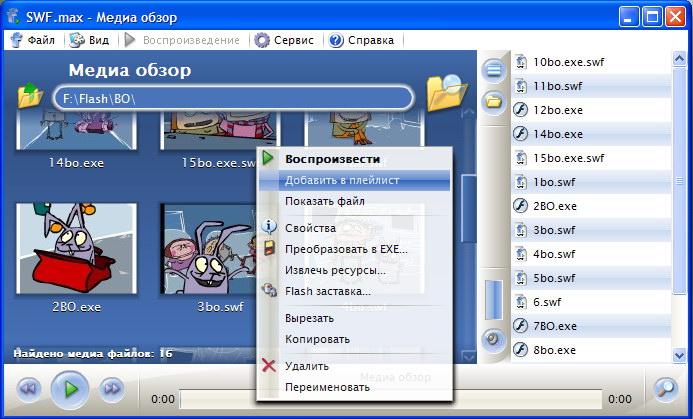Click file icon of 11bo.swf in list
The image size is (693, 419).
click(x=521, y=86)
